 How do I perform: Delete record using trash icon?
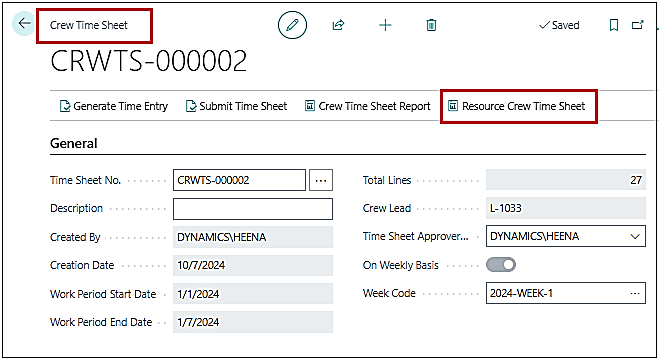click(431, 25)
